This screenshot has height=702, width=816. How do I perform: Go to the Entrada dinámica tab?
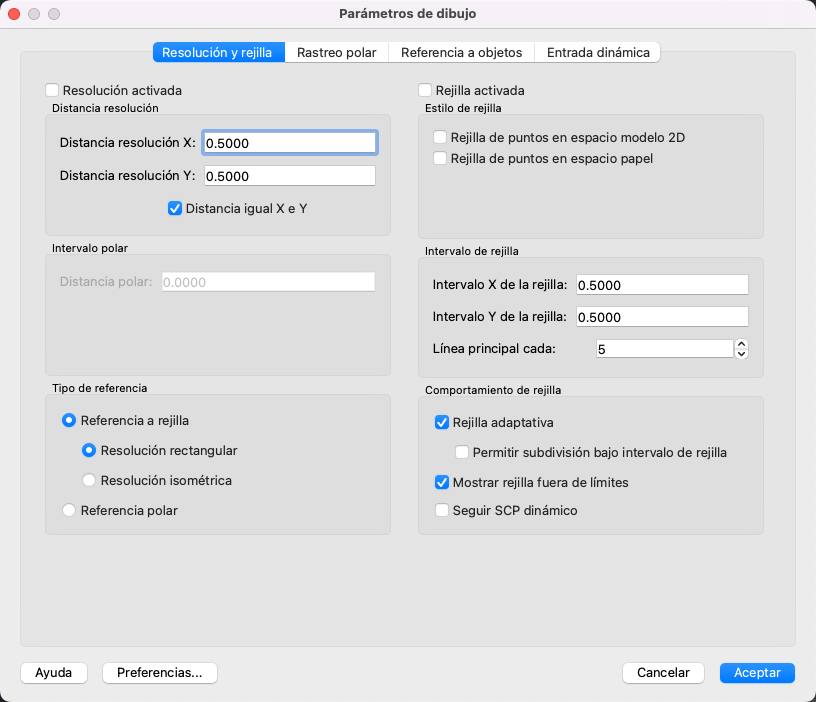pos(598,52)
